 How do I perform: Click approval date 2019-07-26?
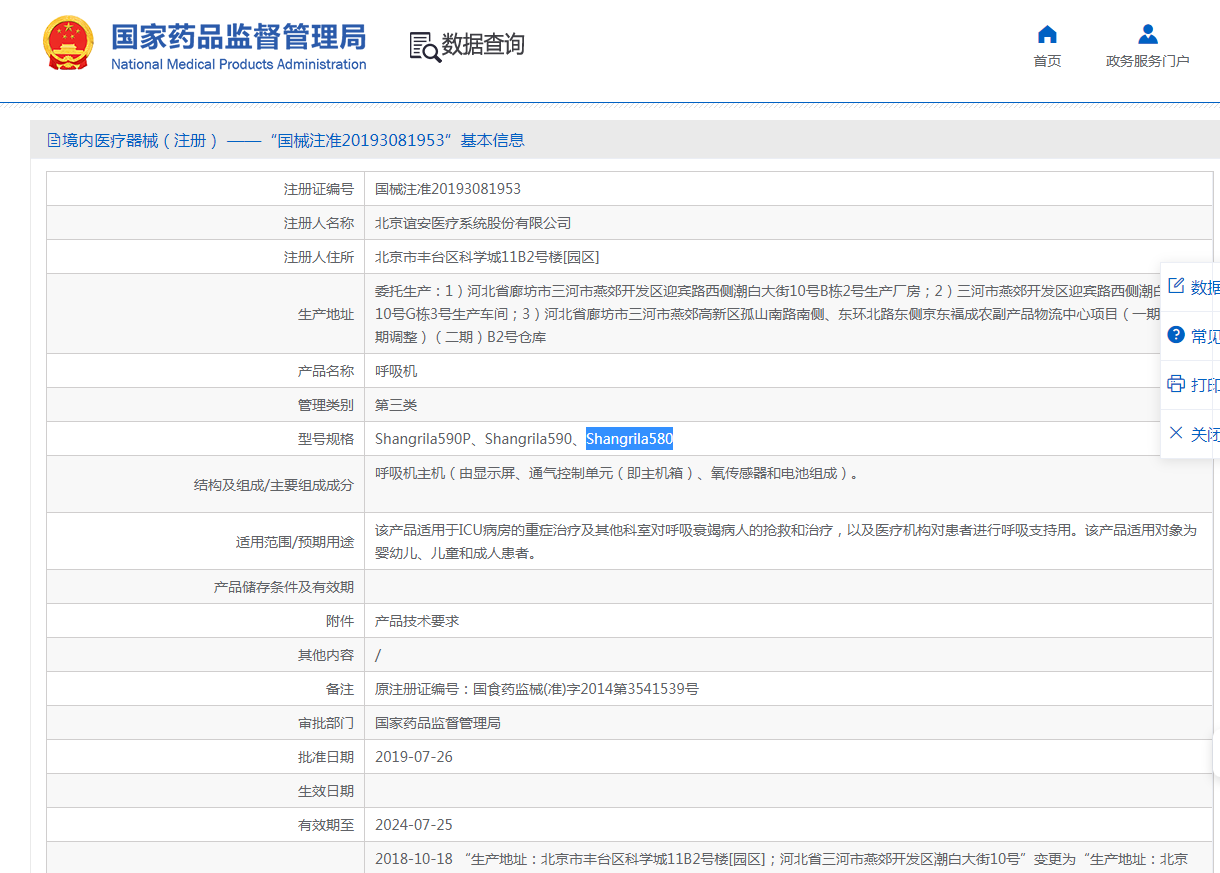414,757
